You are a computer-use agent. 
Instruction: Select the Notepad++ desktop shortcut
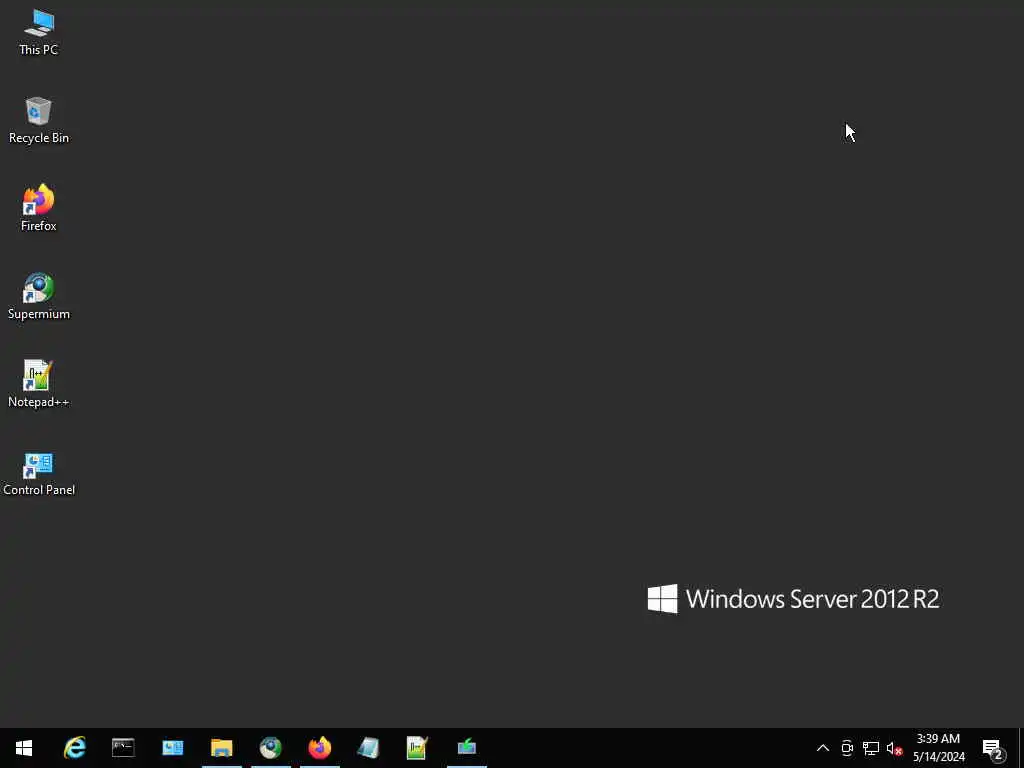point(39,385)
